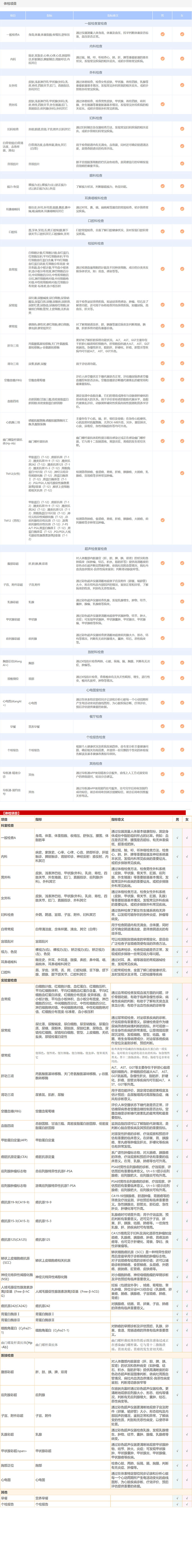Image resolution: width=192 pixels, height=1568 pixels.
Task: Click the 指标意义 column header in the lower table
Action: [118, 819]
